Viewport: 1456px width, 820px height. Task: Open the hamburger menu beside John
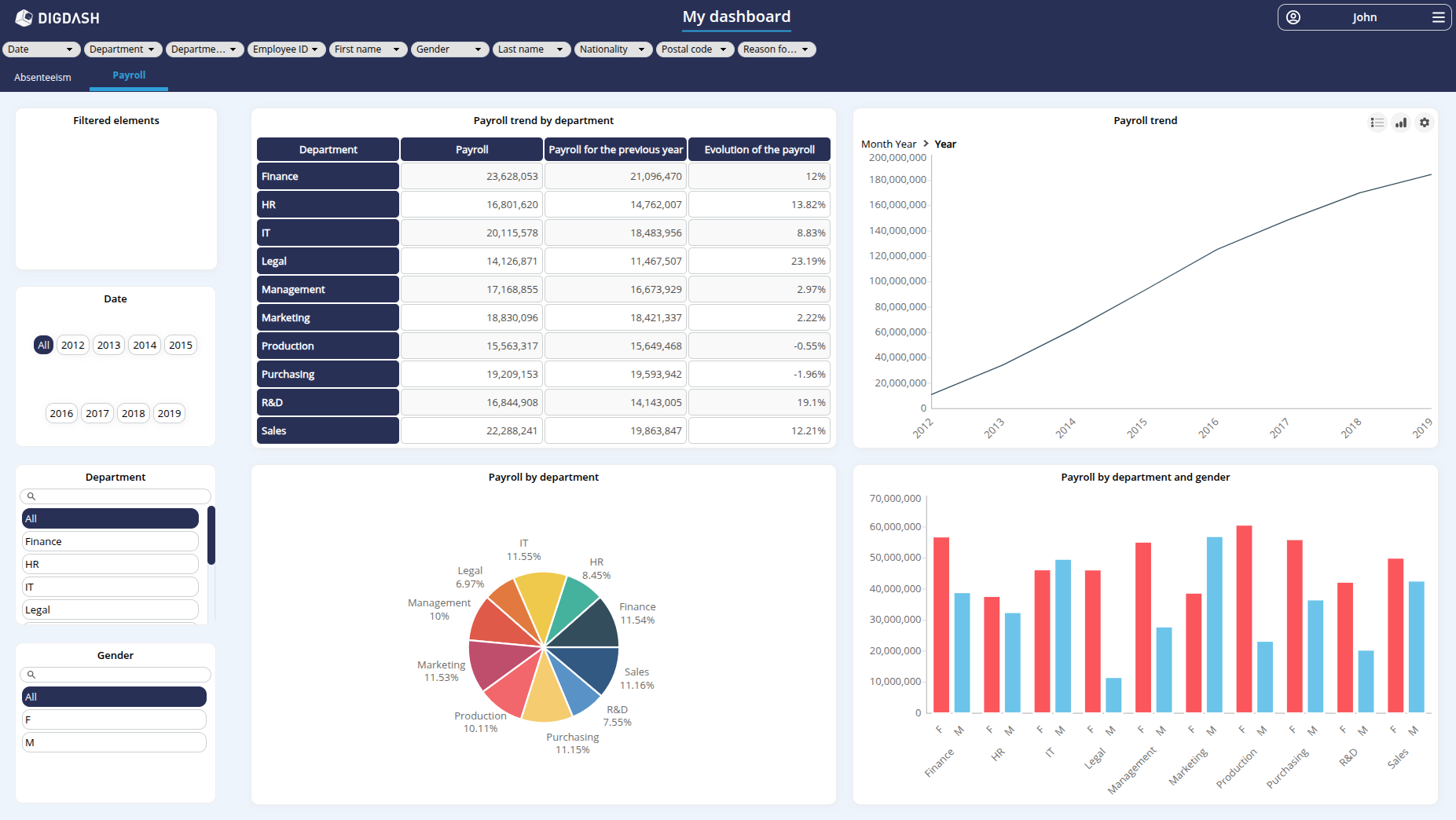[x=1438, y=17]
